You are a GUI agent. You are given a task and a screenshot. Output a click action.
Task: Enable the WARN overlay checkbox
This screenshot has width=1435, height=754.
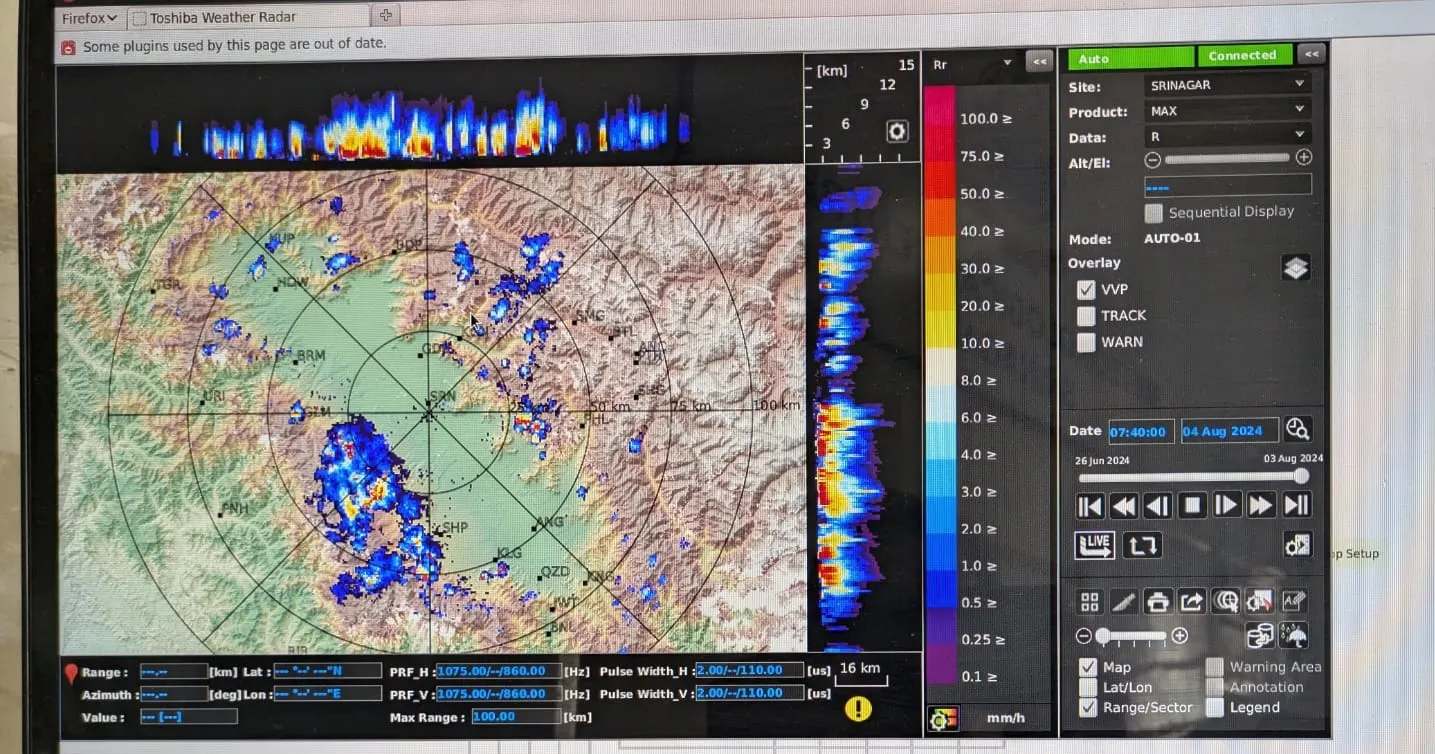click(1086, 342)
